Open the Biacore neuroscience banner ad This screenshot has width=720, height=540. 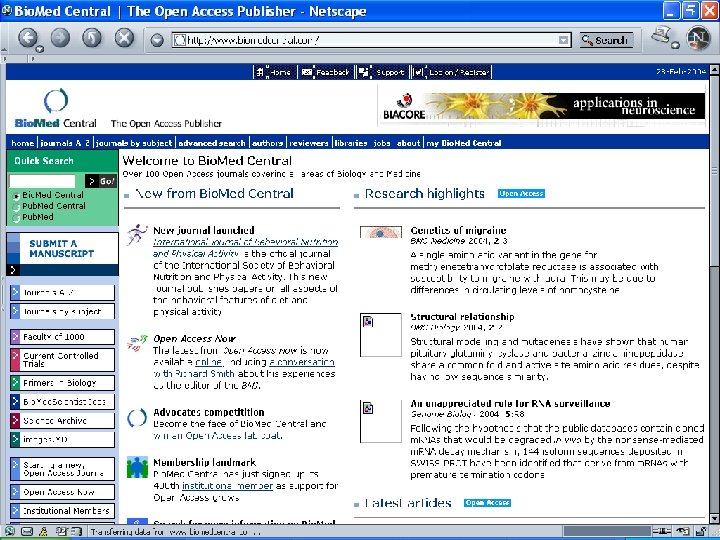point(543,106)
